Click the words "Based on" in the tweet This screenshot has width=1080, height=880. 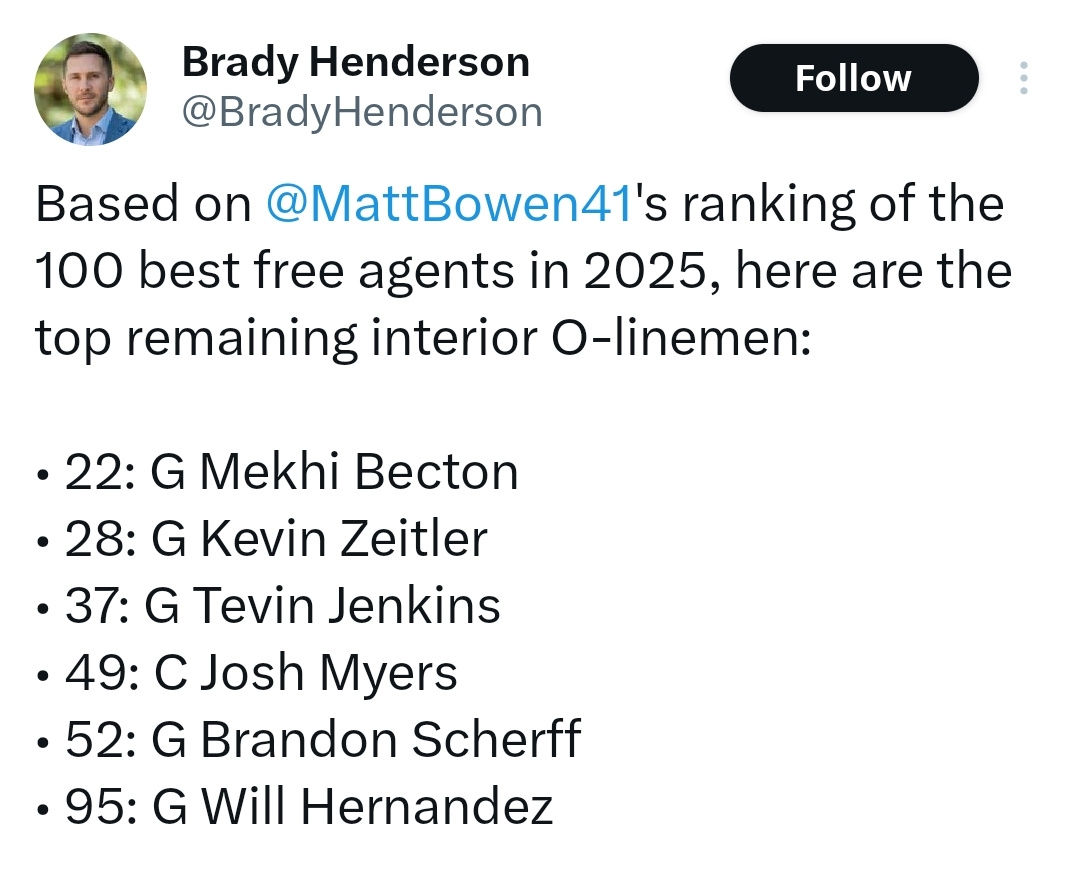[x=143, y=204]
